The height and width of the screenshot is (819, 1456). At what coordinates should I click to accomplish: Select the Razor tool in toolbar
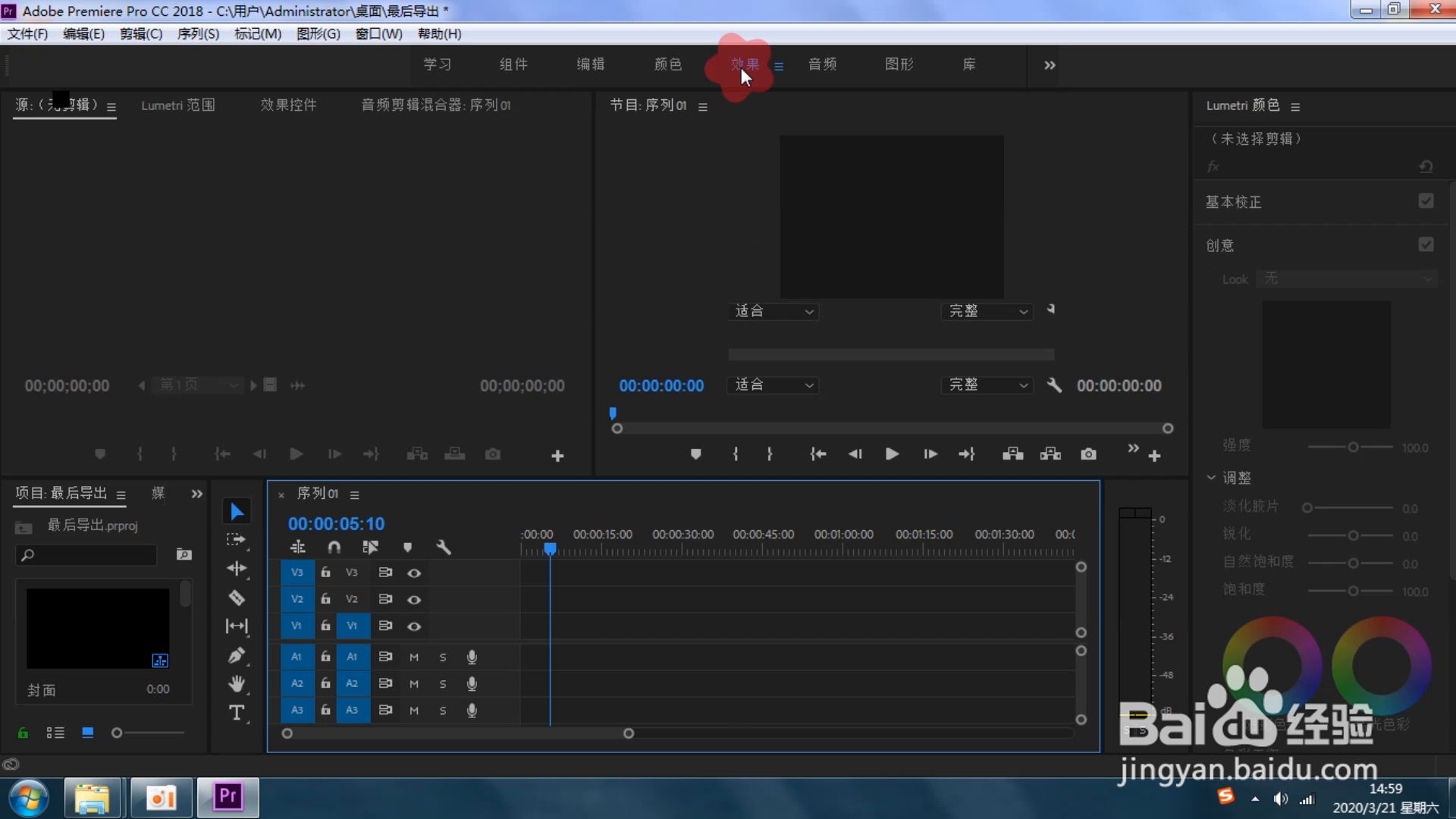[x=237, y=598]
